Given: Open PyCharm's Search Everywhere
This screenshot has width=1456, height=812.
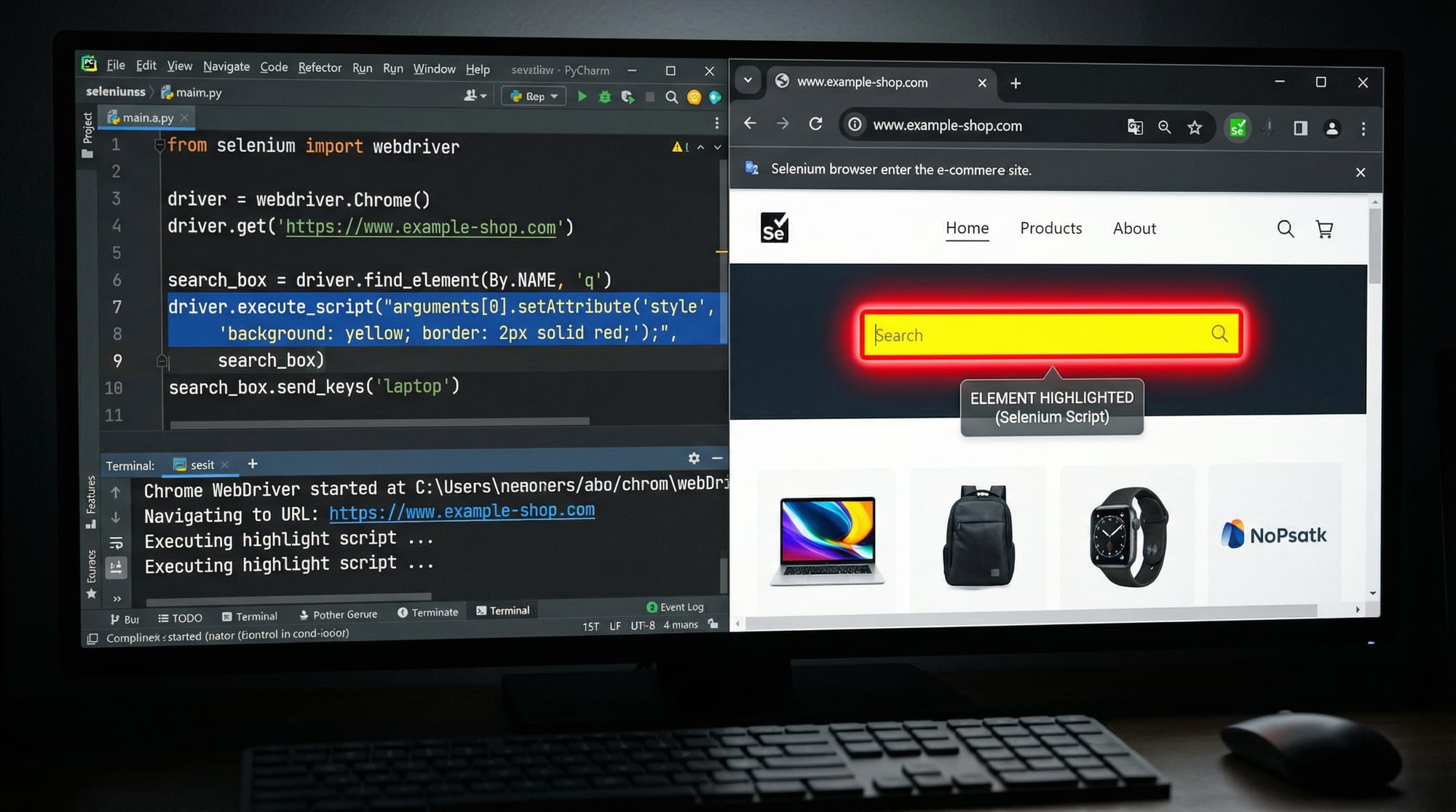Looking at the screenshot, I should [x=670, y=96].
